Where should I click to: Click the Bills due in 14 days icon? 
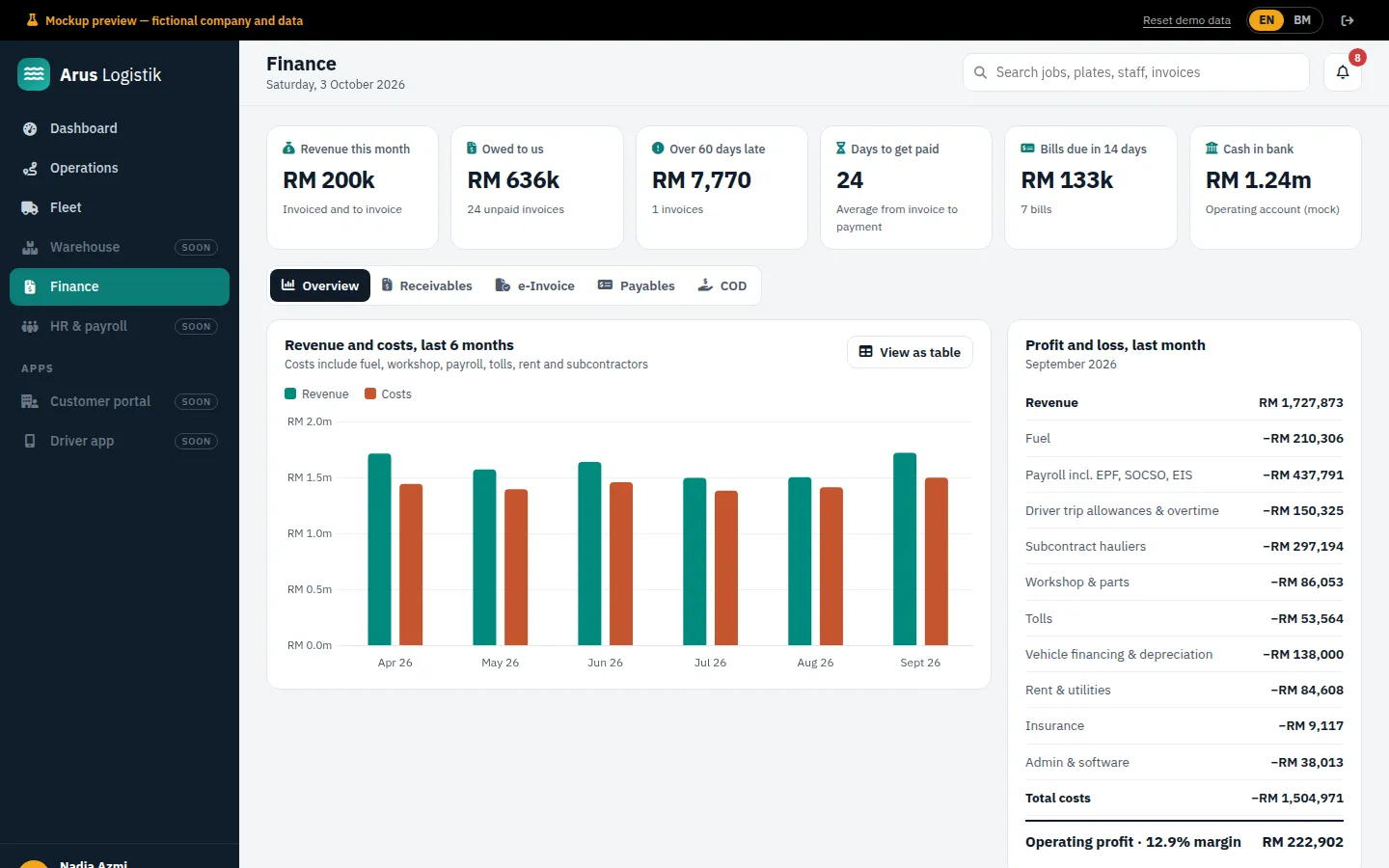pyautogui.click(x=1028, y=149)
